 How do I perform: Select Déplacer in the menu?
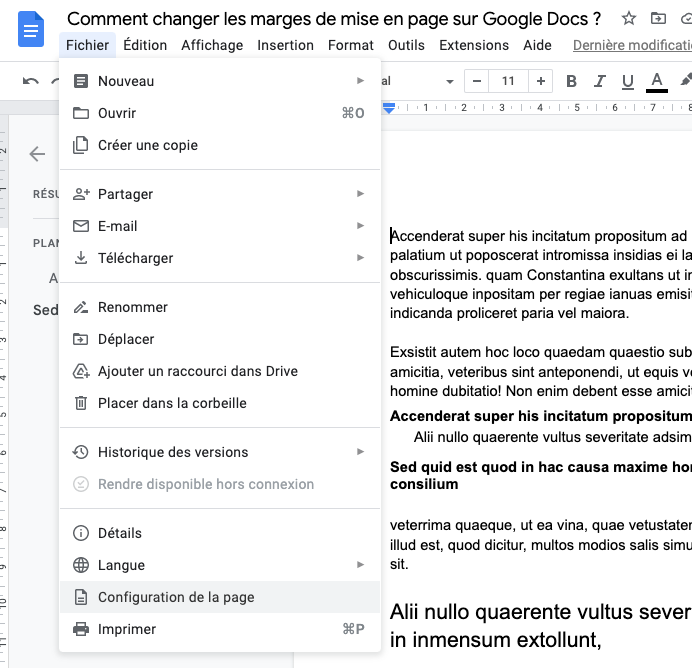tap(220, 339)
